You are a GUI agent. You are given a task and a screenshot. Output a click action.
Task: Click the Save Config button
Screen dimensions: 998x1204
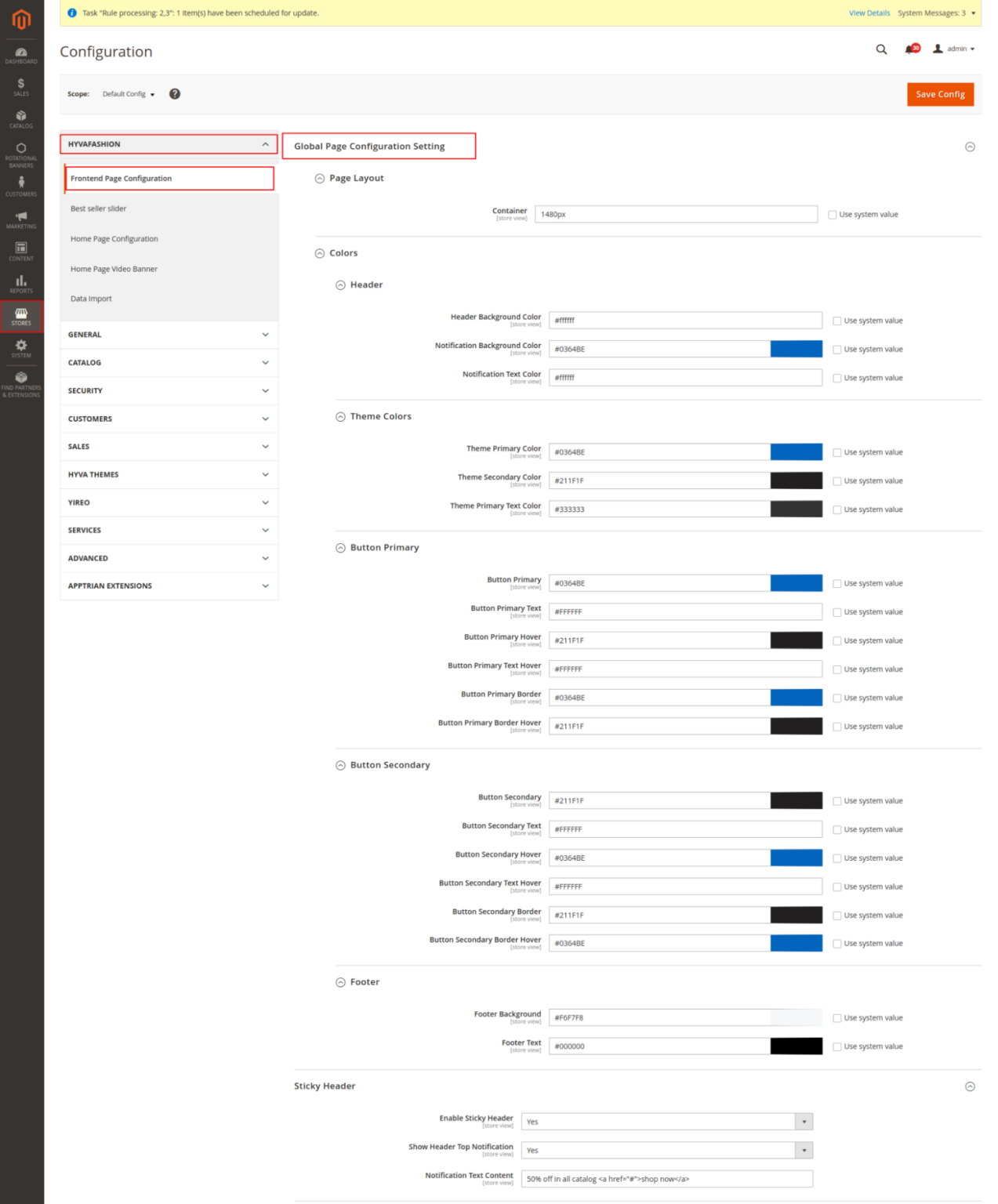(939, 94)
